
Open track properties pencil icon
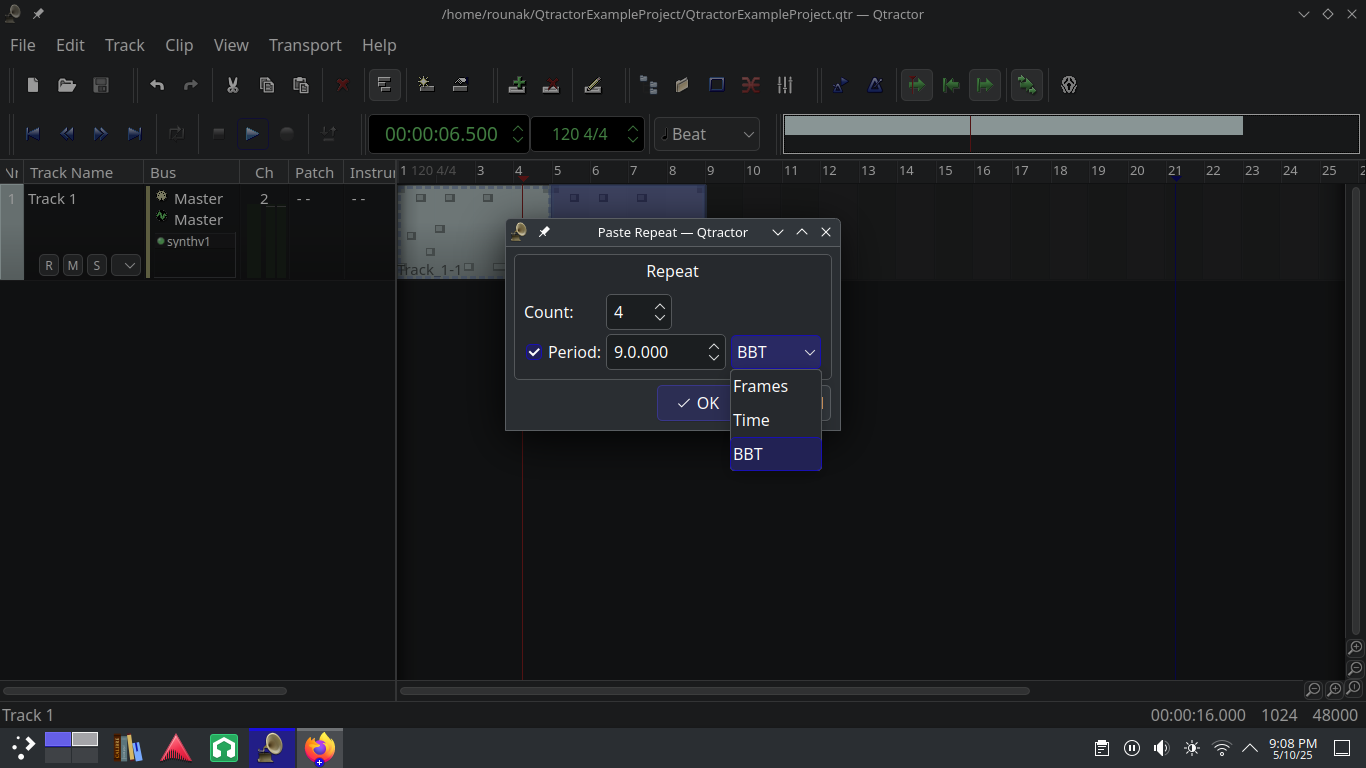[592, 85]
